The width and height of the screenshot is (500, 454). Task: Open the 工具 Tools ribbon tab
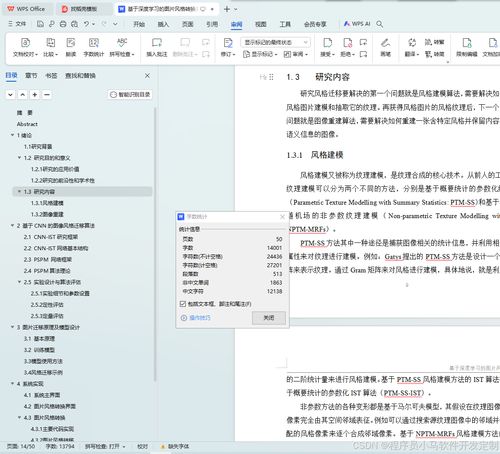285,24
